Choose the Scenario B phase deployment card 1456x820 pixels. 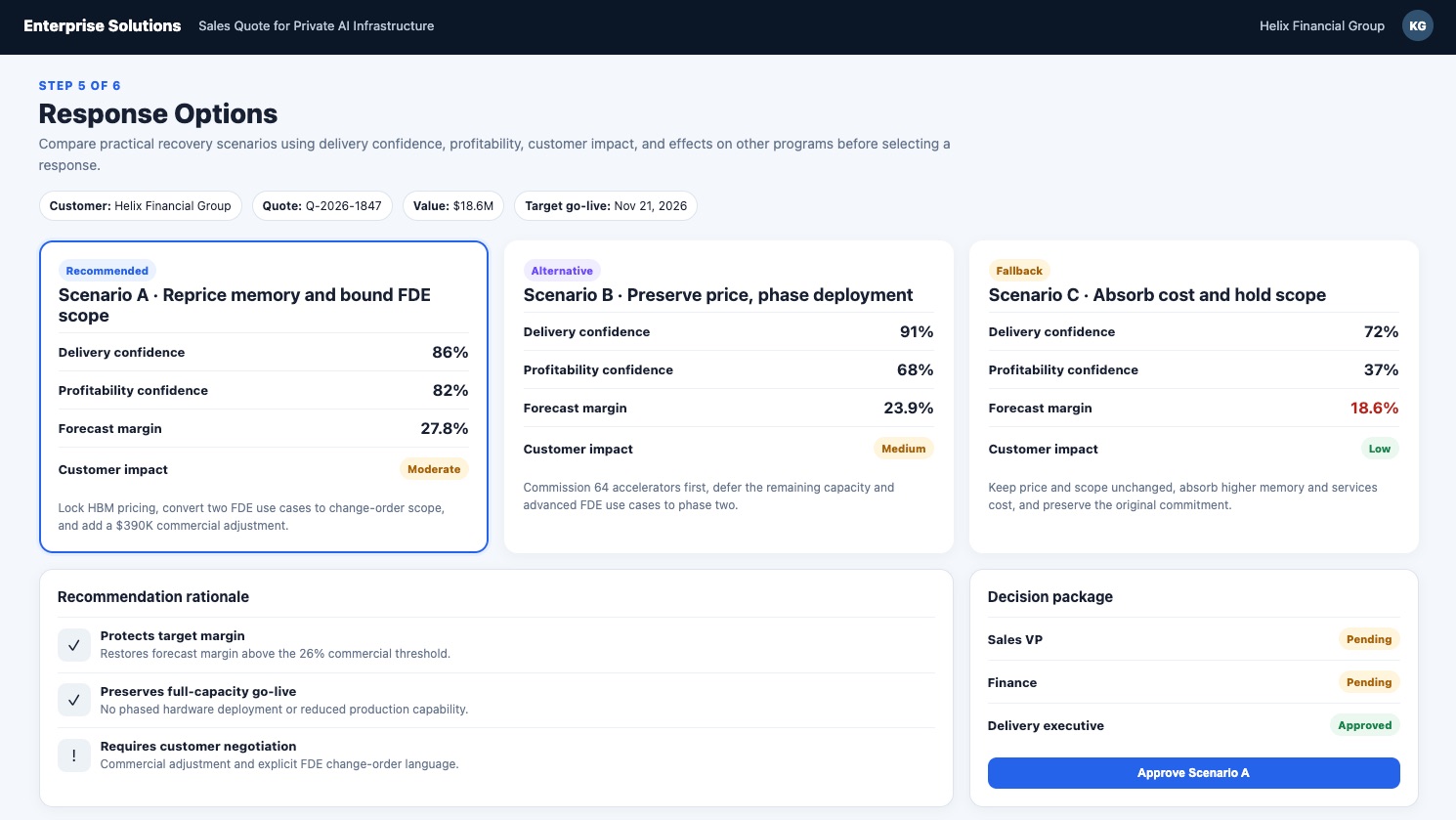(729, 397)
